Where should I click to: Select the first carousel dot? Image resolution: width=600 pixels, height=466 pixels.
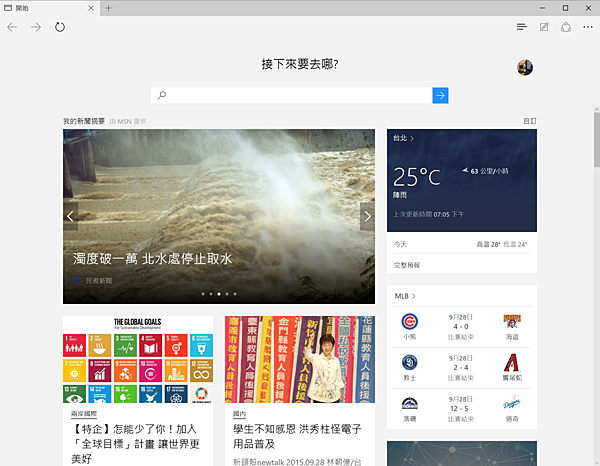(203, 294)
